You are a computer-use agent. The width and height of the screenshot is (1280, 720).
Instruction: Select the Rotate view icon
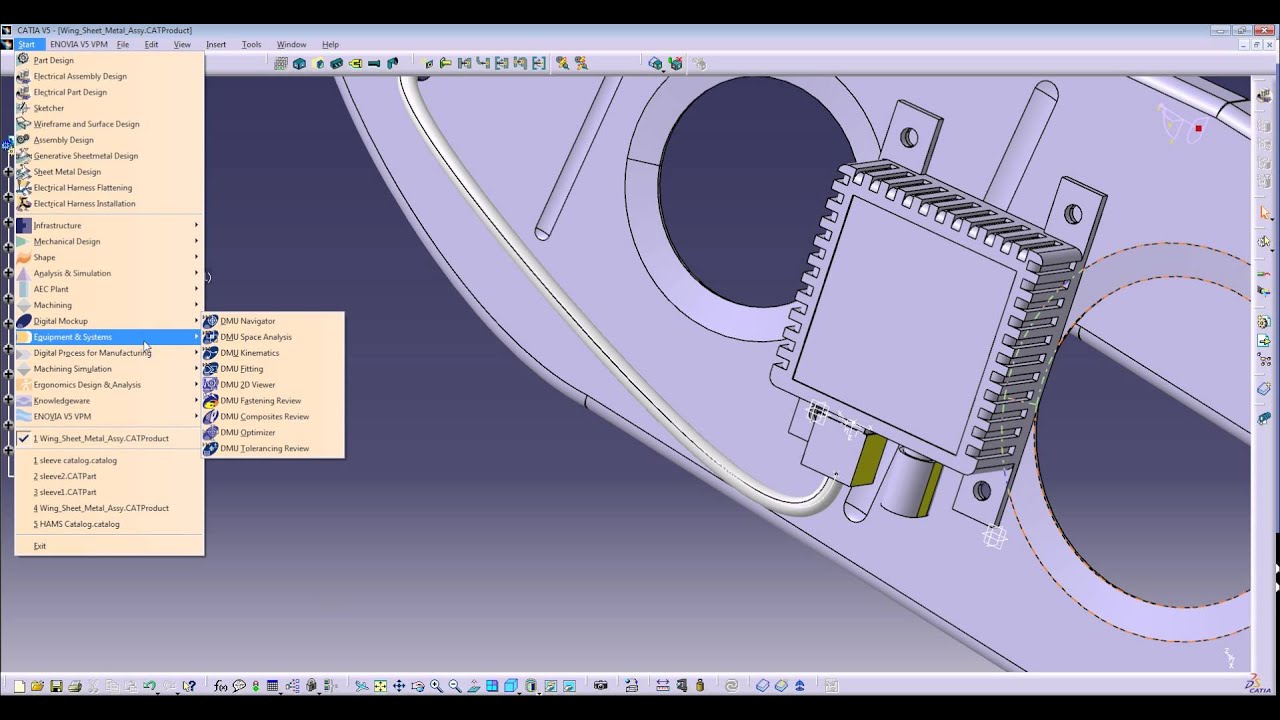[417, 686]
